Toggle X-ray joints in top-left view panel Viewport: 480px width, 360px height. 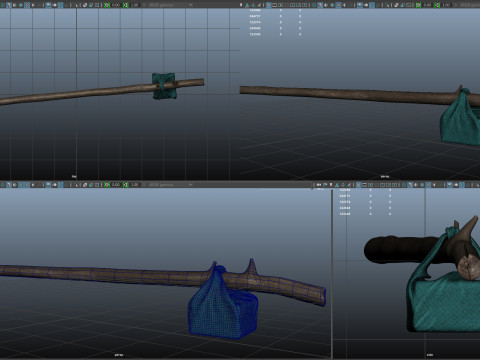click(97, 5)
